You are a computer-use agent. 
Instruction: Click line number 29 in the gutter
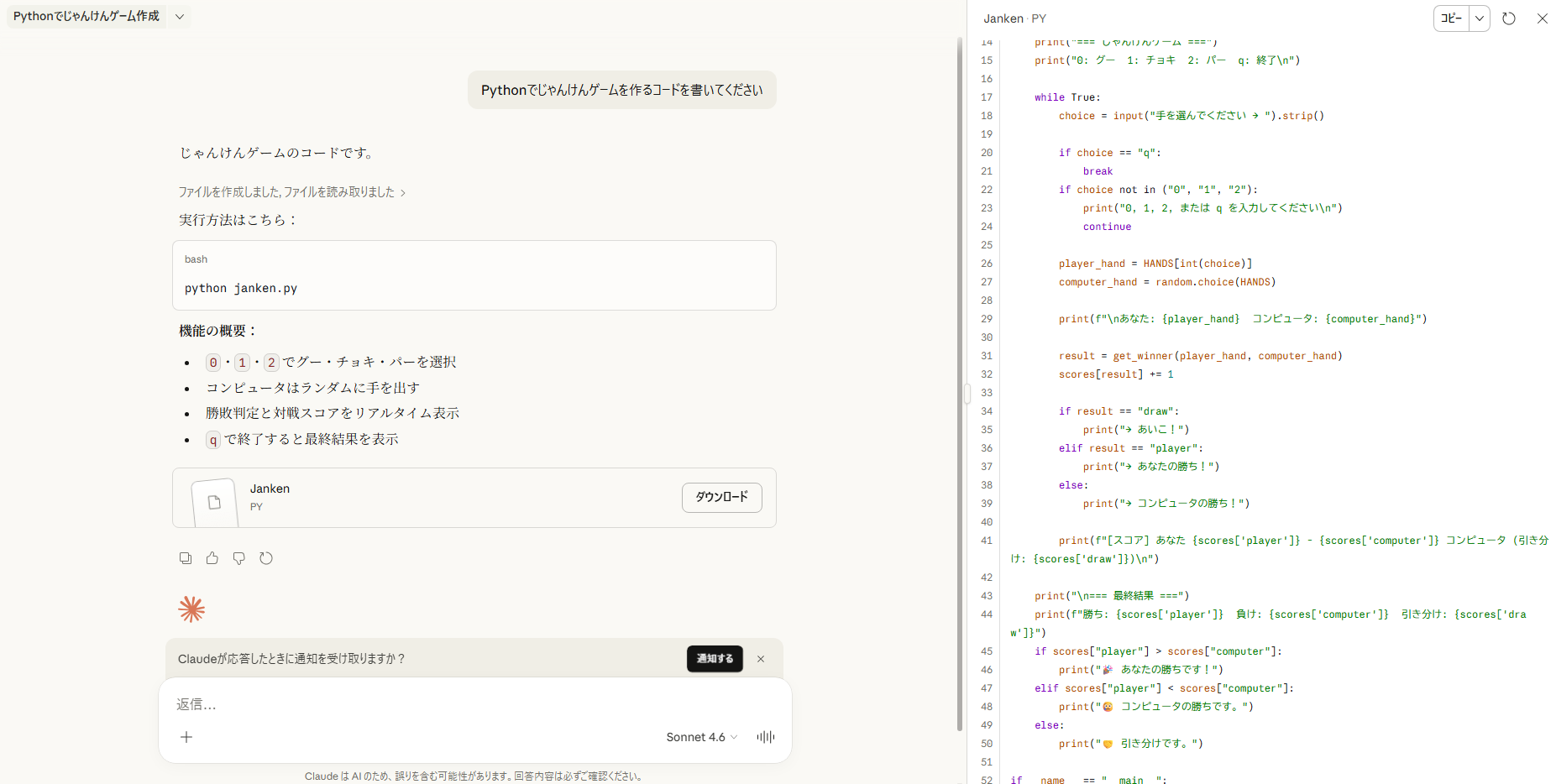click(x=987, y=319)
